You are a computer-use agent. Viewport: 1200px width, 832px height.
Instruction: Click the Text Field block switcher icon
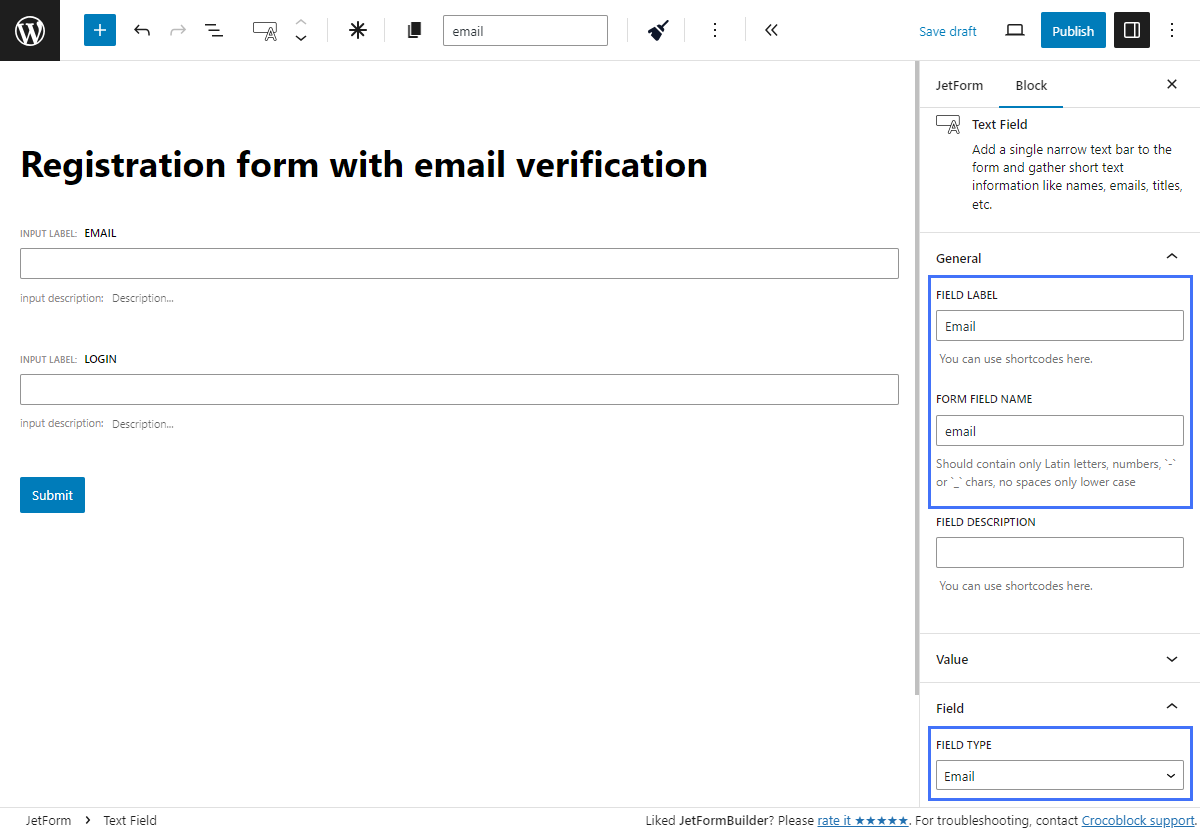[x=264, y=30]
